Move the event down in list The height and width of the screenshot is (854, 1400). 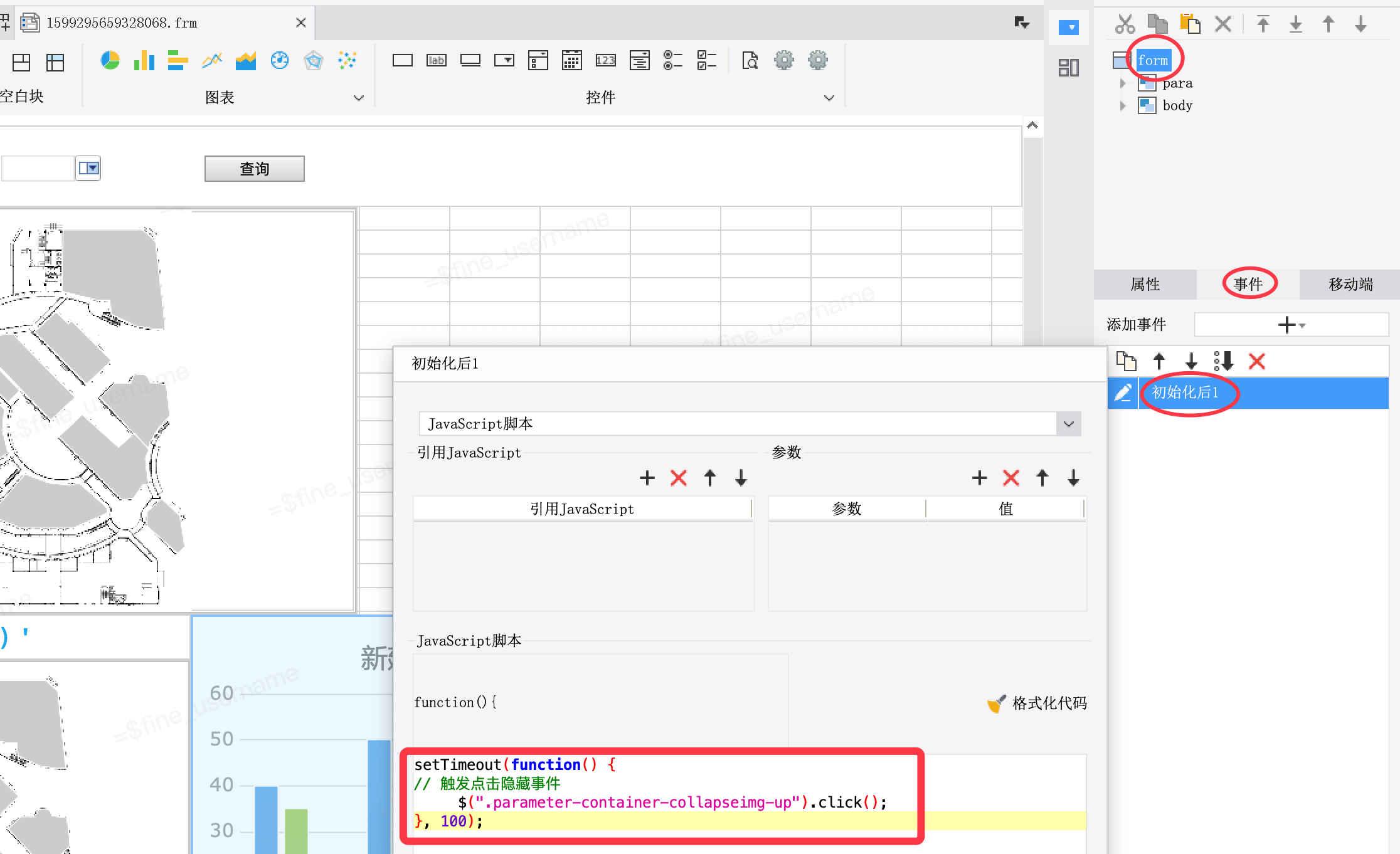point(1192,361)
